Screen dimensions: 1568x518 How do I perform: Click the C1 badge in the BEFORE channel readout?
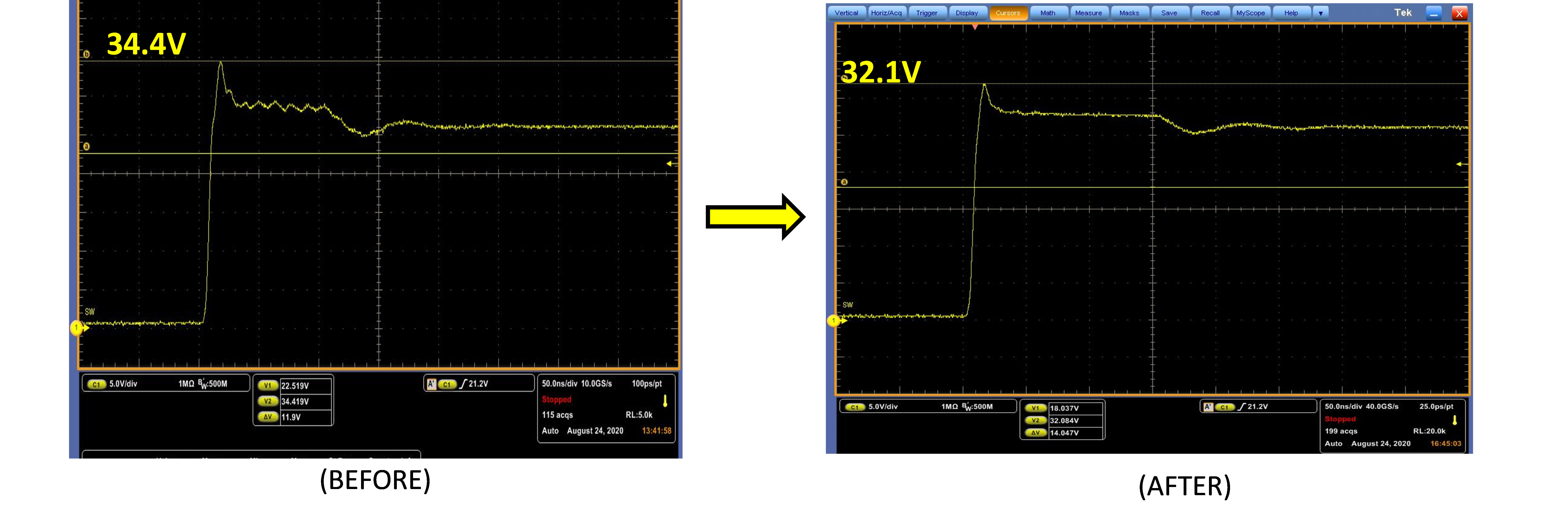96,384
